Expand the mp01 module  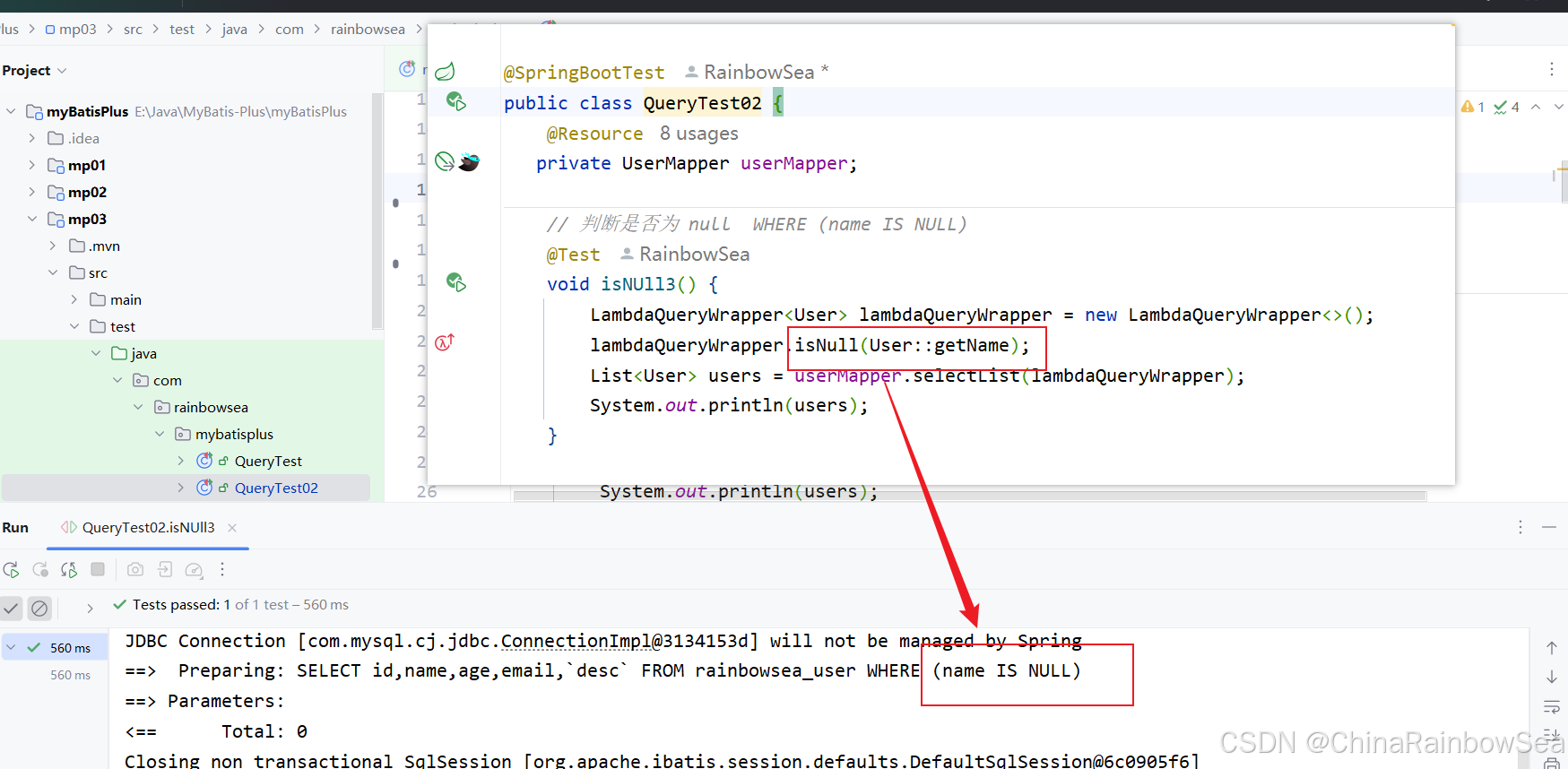(x=32, y=165)
